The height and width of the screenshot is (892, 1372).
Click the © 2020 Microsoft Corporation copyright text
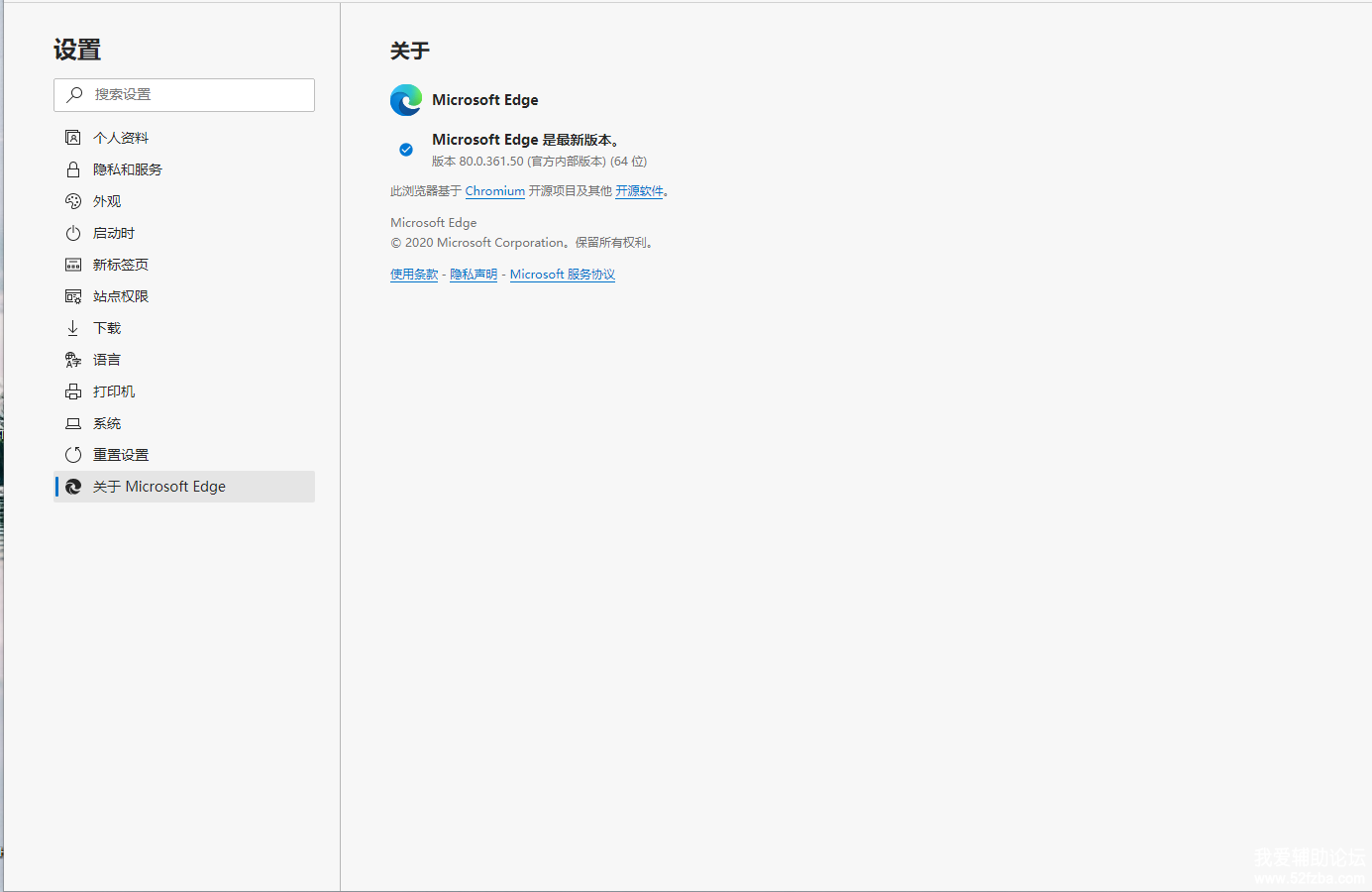click(x=522, y=243)
